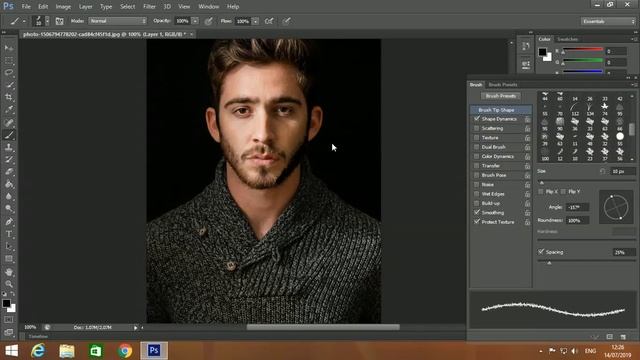Open the blending Mode dropdown
The width and height of the screenshot is (640, 360).
(118, 21)
